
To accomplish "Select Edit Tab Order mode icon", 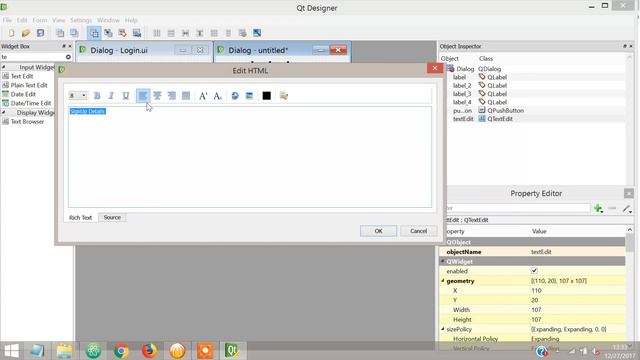I will click(137, 33).
